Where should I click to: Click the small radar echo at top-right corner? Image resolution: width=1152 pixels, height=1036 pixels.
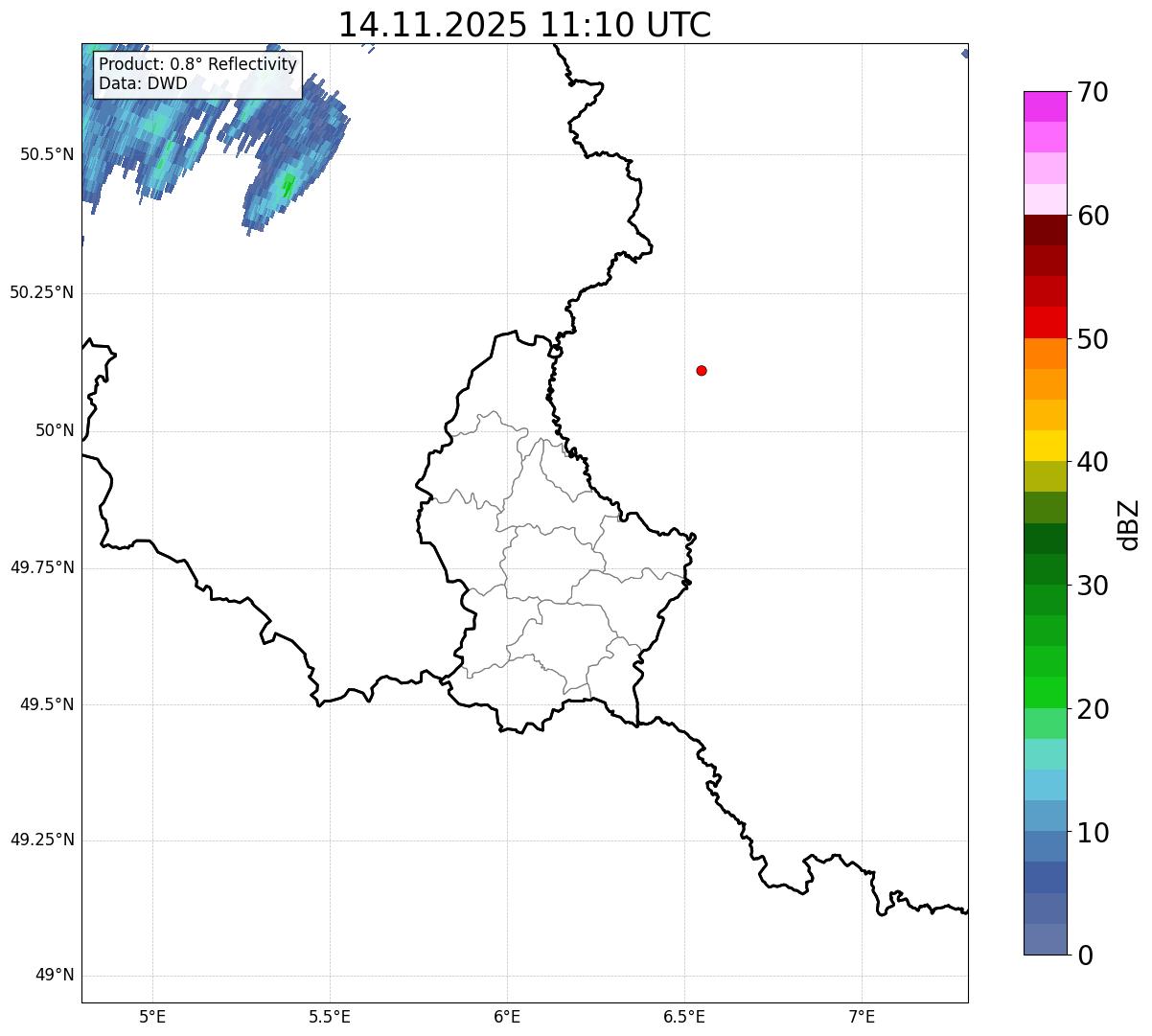(964, 54)
